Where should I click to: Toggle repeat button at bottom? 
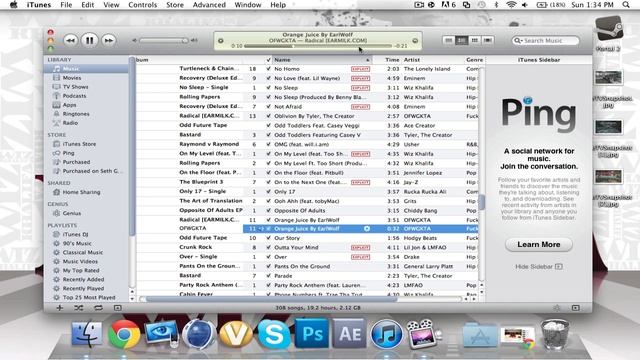tap(98, 308)
